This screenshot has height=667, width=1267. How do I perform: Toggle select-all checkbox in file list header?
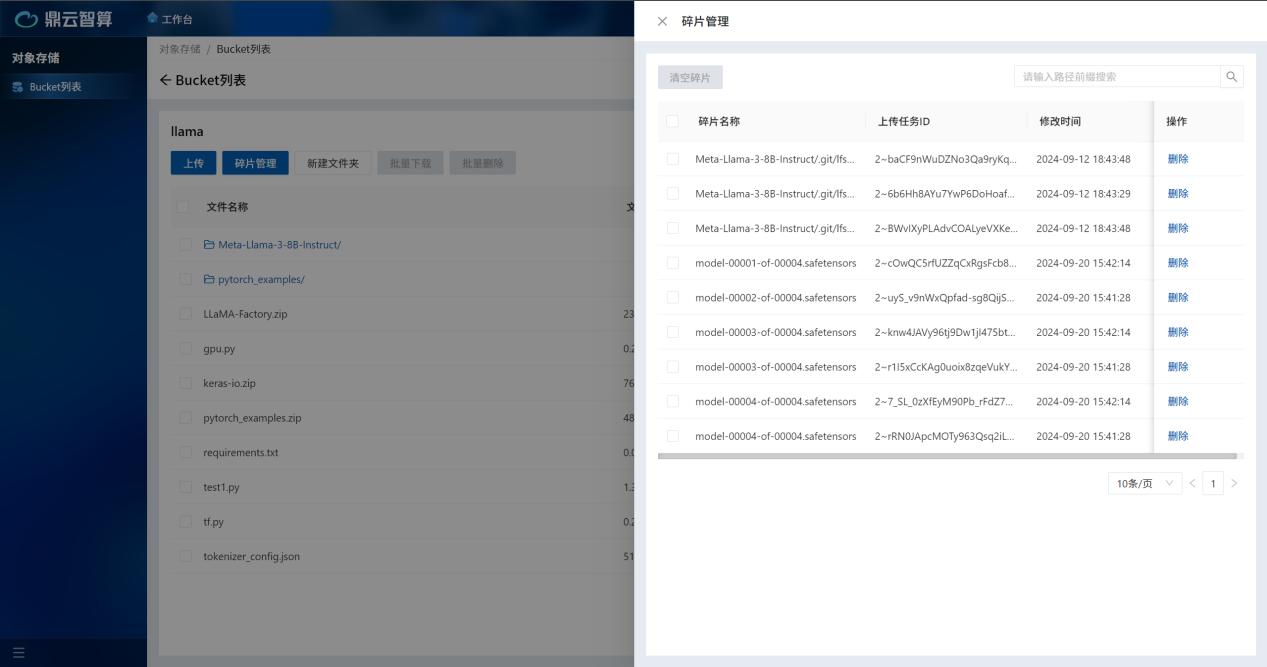pyautogui.click(x=183, y=207)
